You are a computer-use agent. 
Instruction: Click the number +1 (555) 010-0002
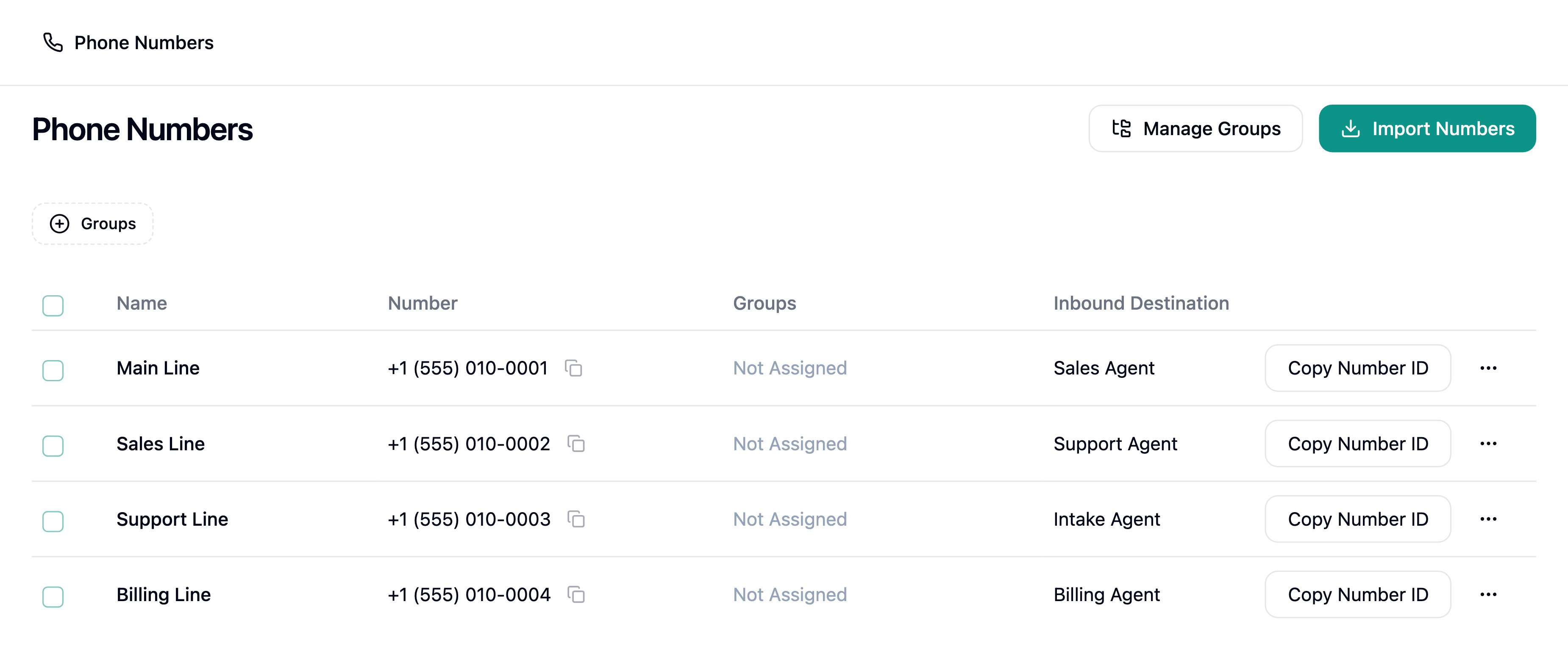[469, 444]
